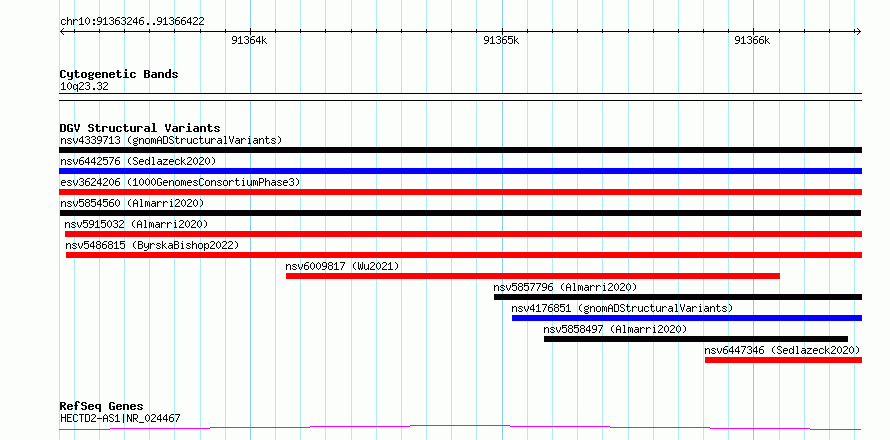
Task: Click the nsv4339713 gnomADStructuralVariants variant label
Action: point(171,140)
